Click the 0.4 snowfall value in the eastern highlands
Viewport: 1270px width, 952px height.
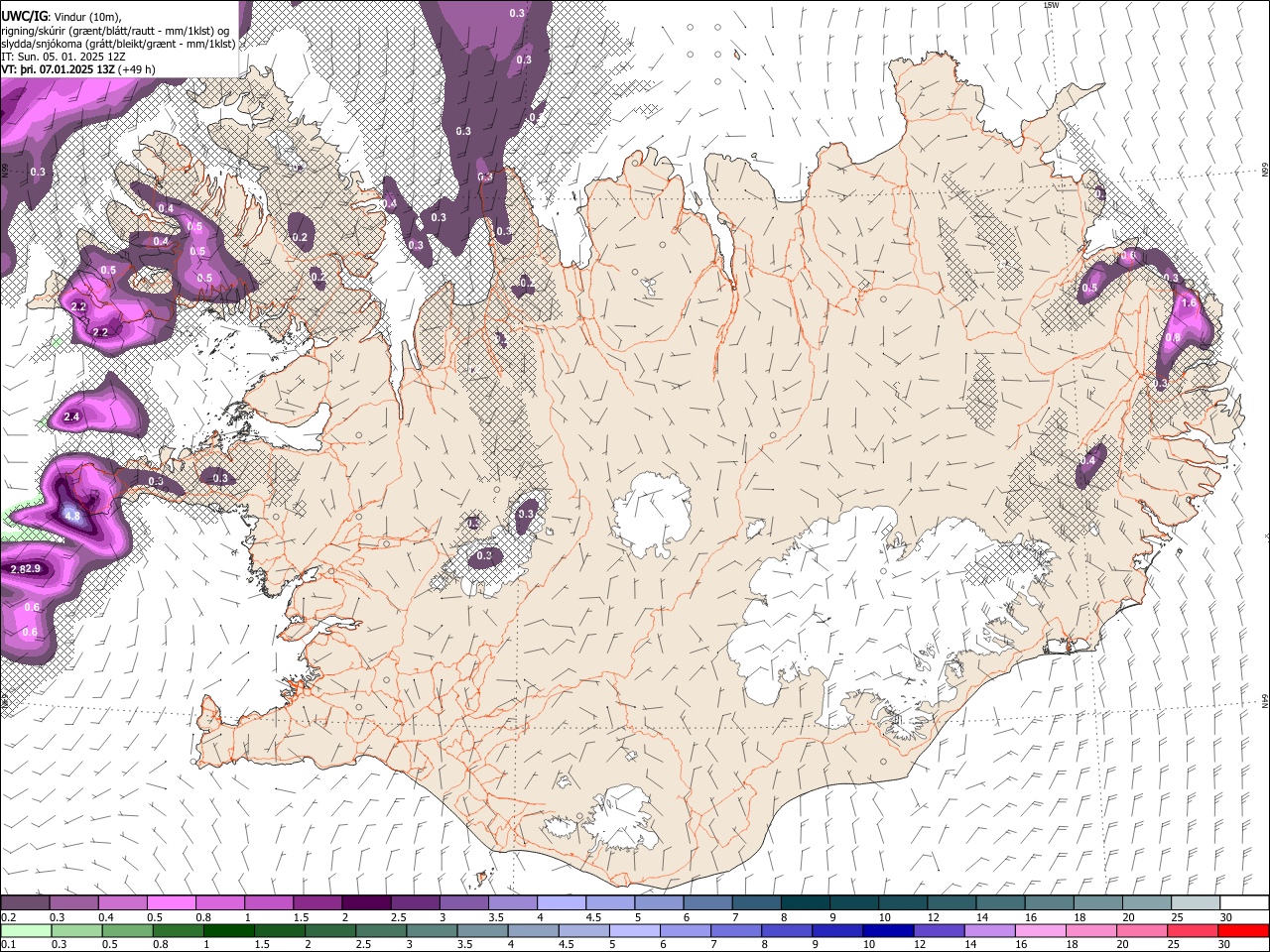1088,461
